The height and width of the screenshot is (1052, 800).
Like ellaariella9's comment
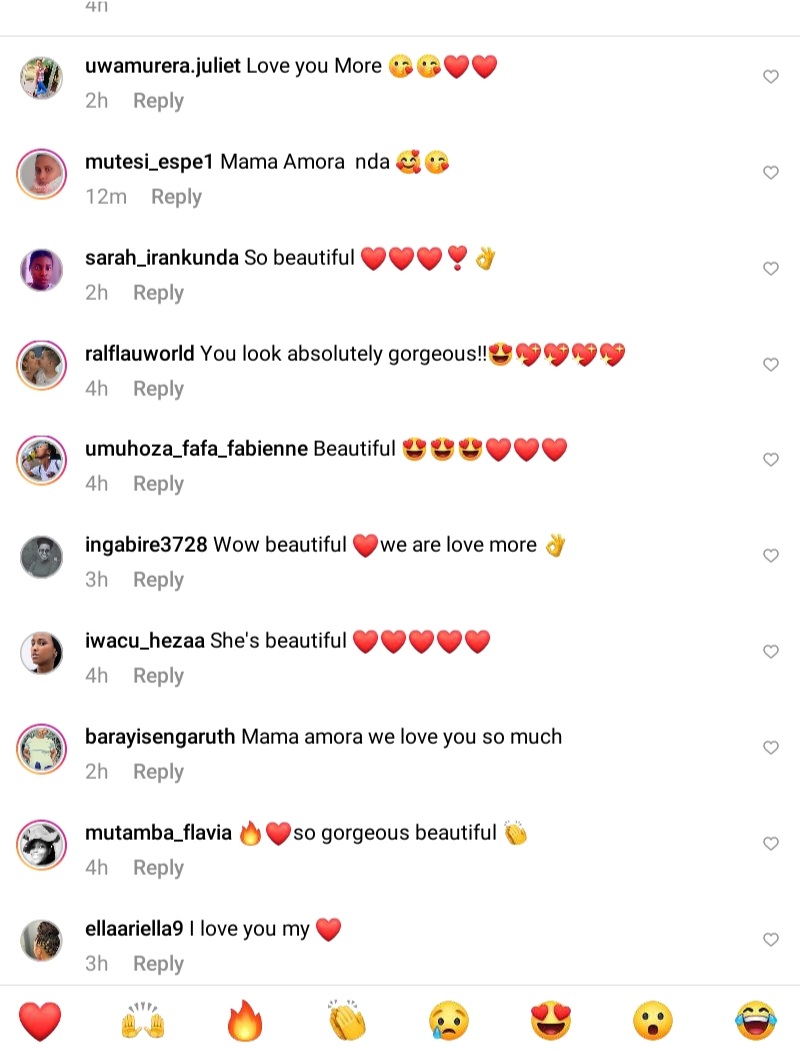coord(771,939)
